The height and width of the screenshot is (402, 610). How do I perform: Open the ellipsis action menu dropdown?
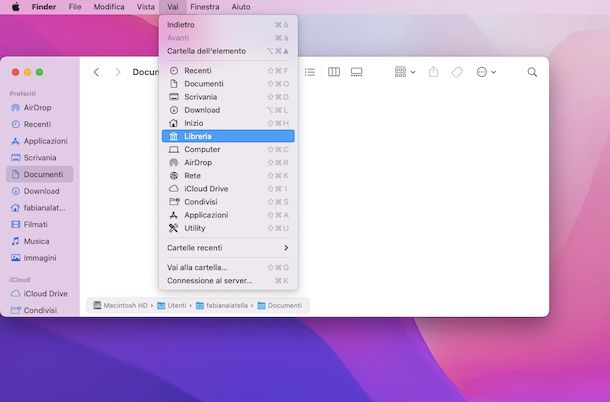(486, 72)
